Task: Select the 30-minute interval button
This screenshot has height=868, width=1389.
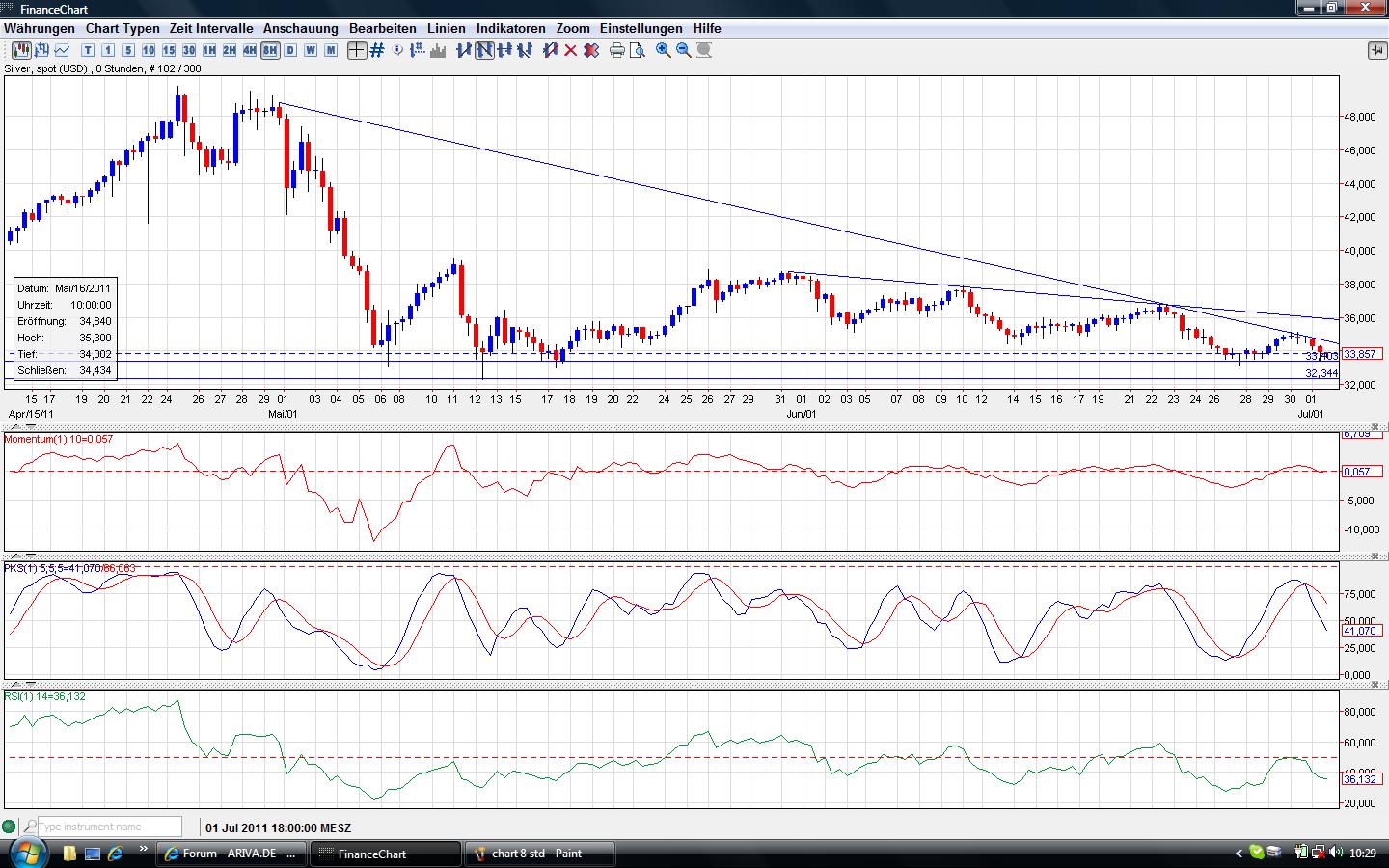Action: (189, 50)
